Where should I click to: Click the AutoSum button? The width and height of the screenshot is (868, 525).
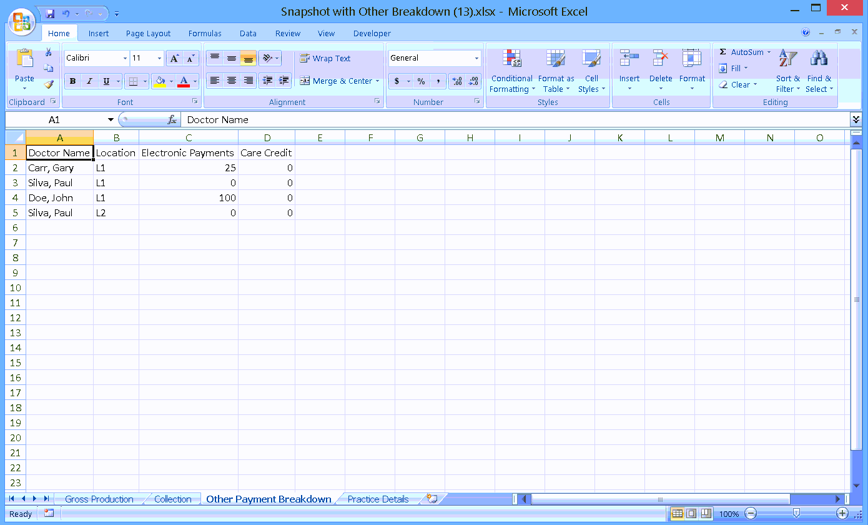(740, 52)
